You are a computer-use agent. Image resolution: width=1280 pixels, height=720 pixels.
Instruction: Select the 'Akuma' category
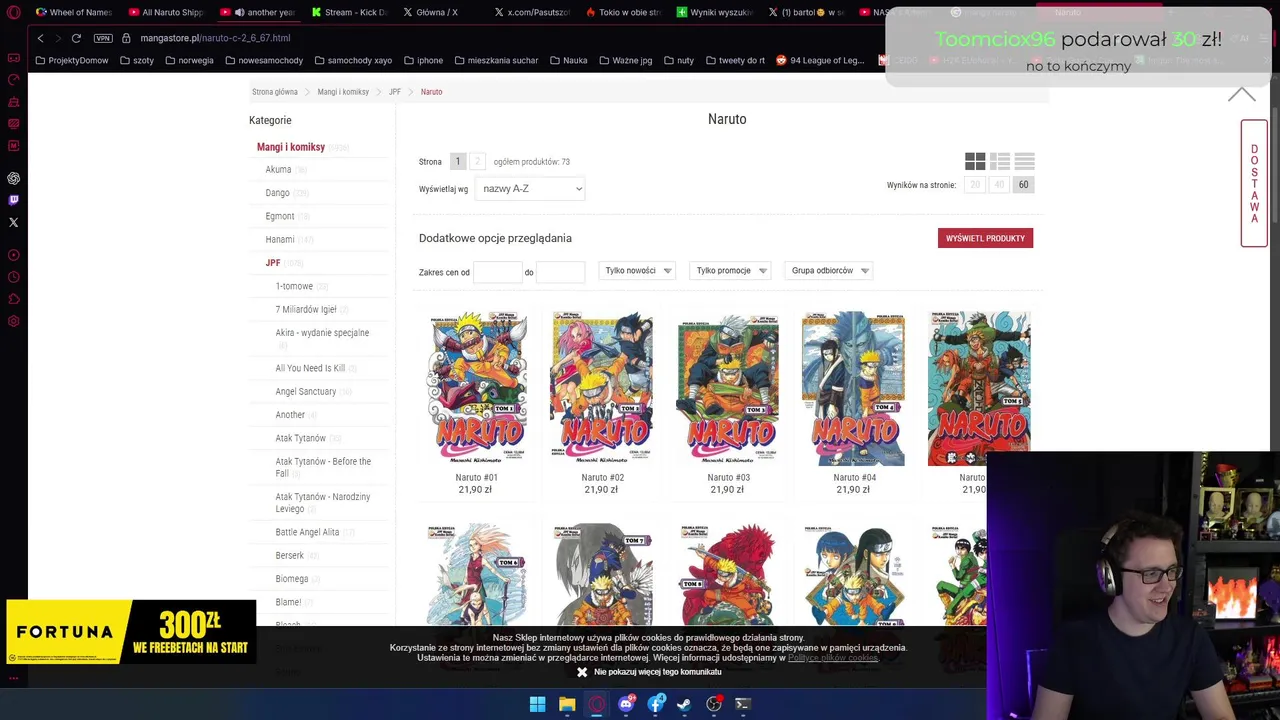(x=278, y=170)
